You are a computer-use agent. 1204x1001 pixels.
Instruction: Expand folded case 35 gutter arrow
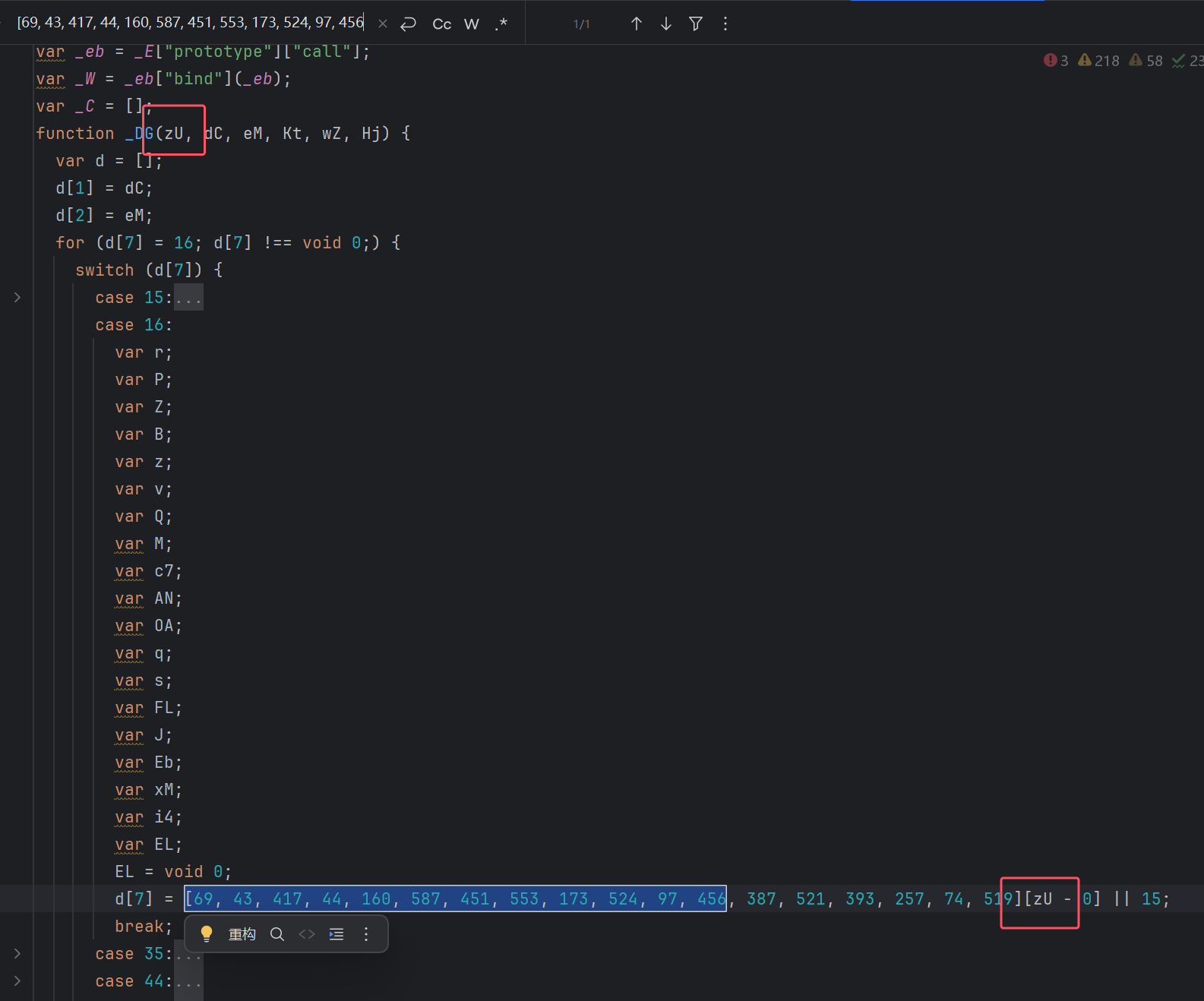click(x=17, y=954)
